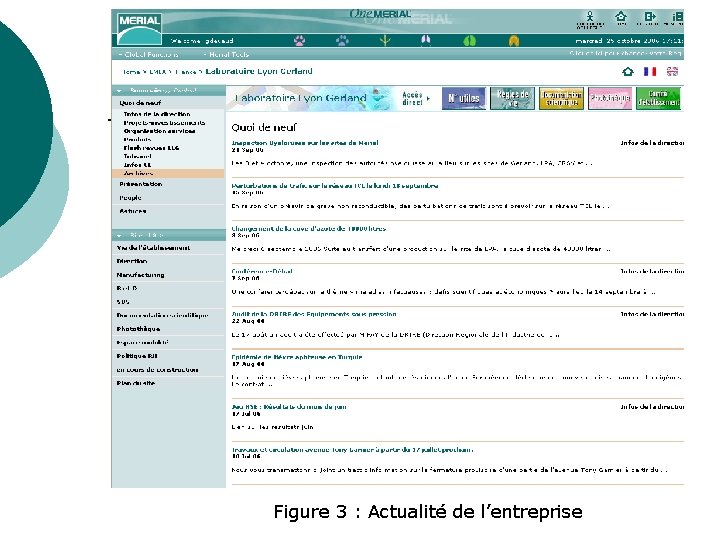Open 'Présentation' sidebar section
The image size is (720, 540).
pyautogui.click(x=141, y=184)
